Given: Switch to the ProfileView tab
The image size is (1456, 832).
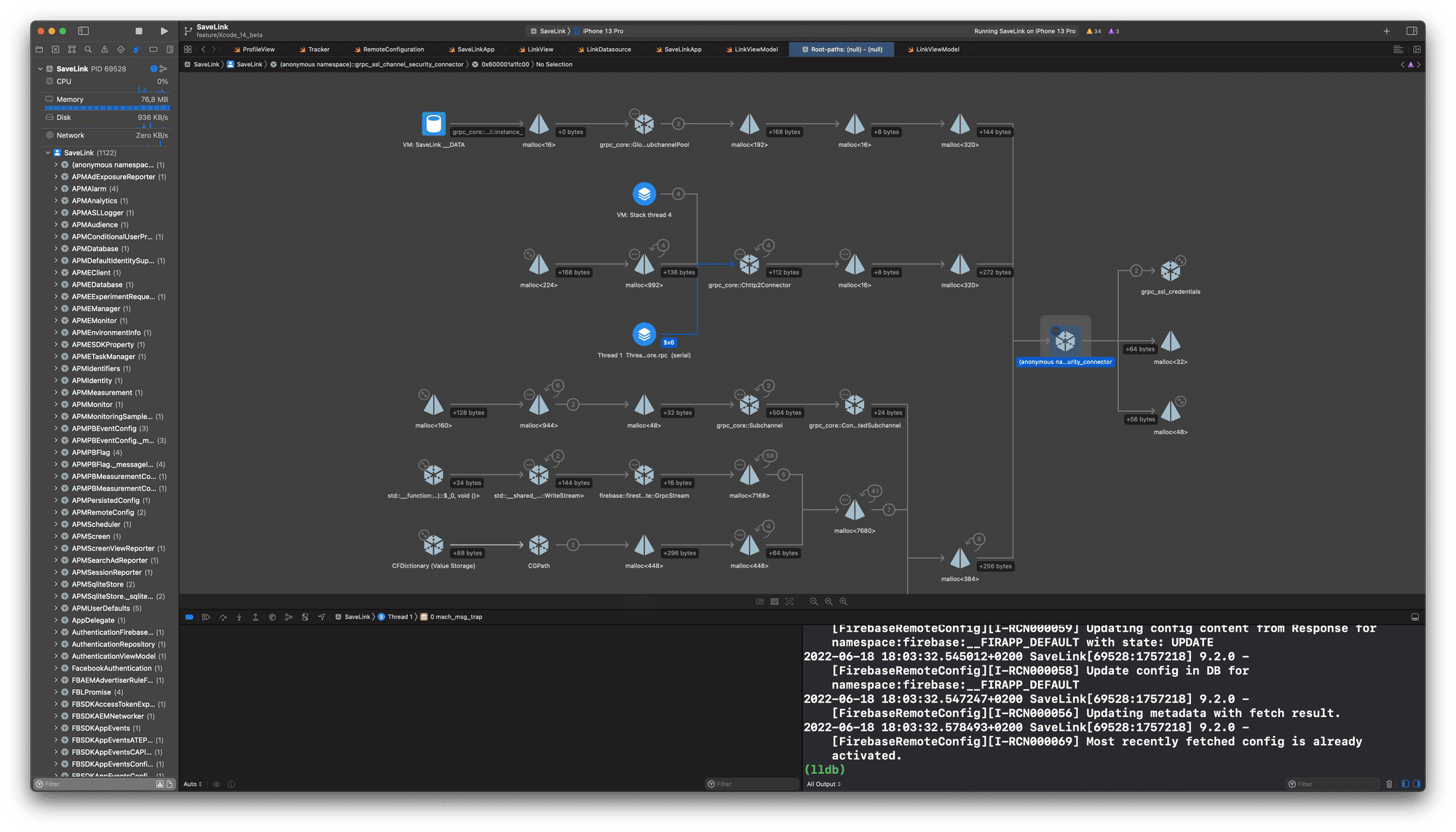Looking at the screenshot, I should (x=254, y=49).
